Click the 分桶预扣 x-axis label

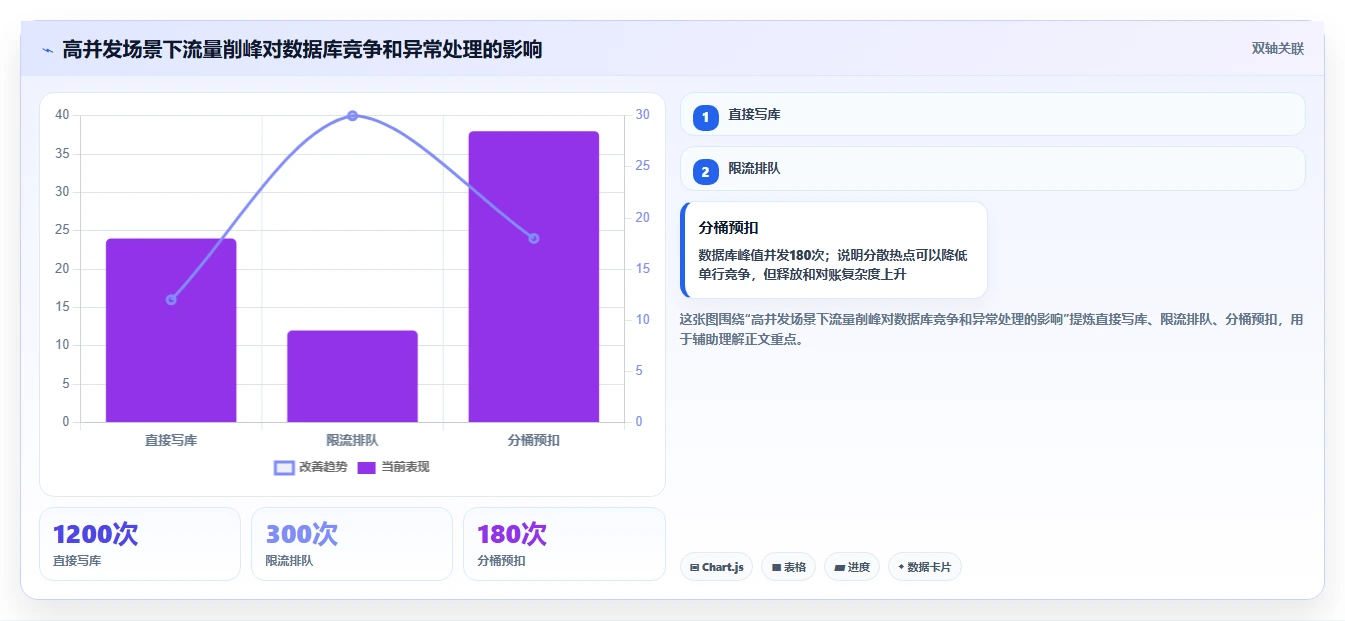point(534,440)
